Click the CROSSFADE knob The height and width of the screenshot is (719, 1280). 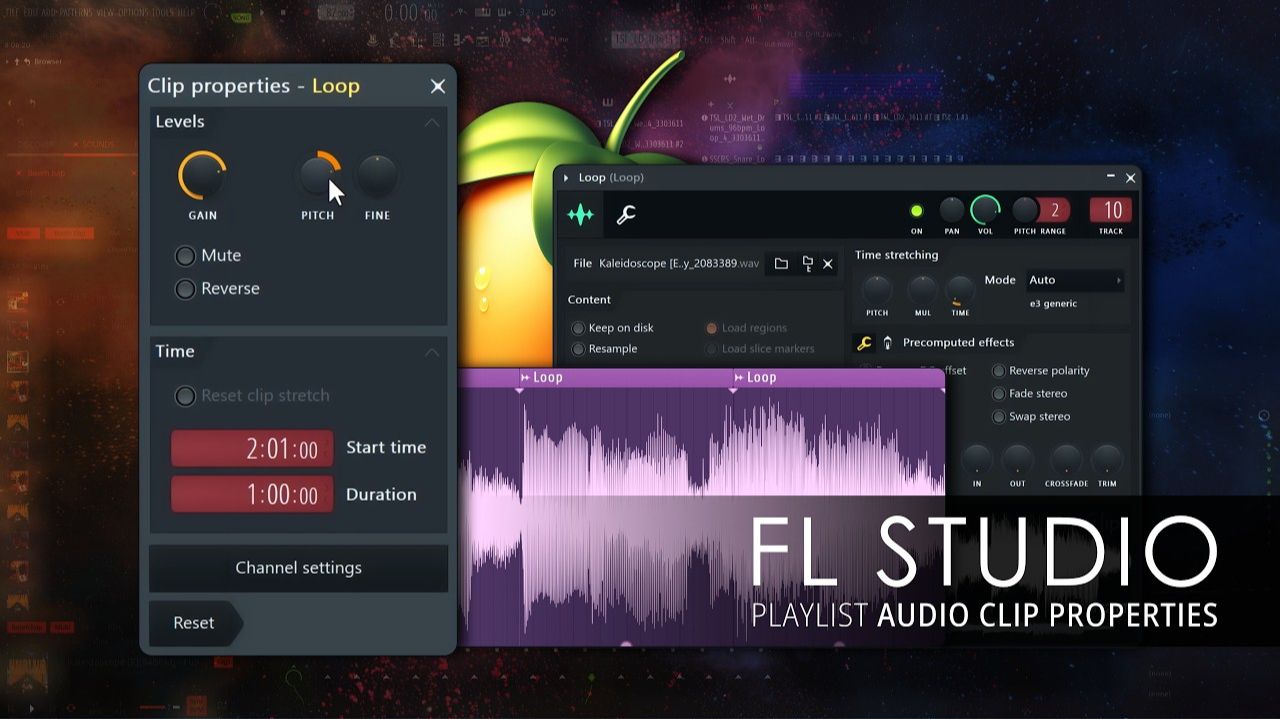1066,461
